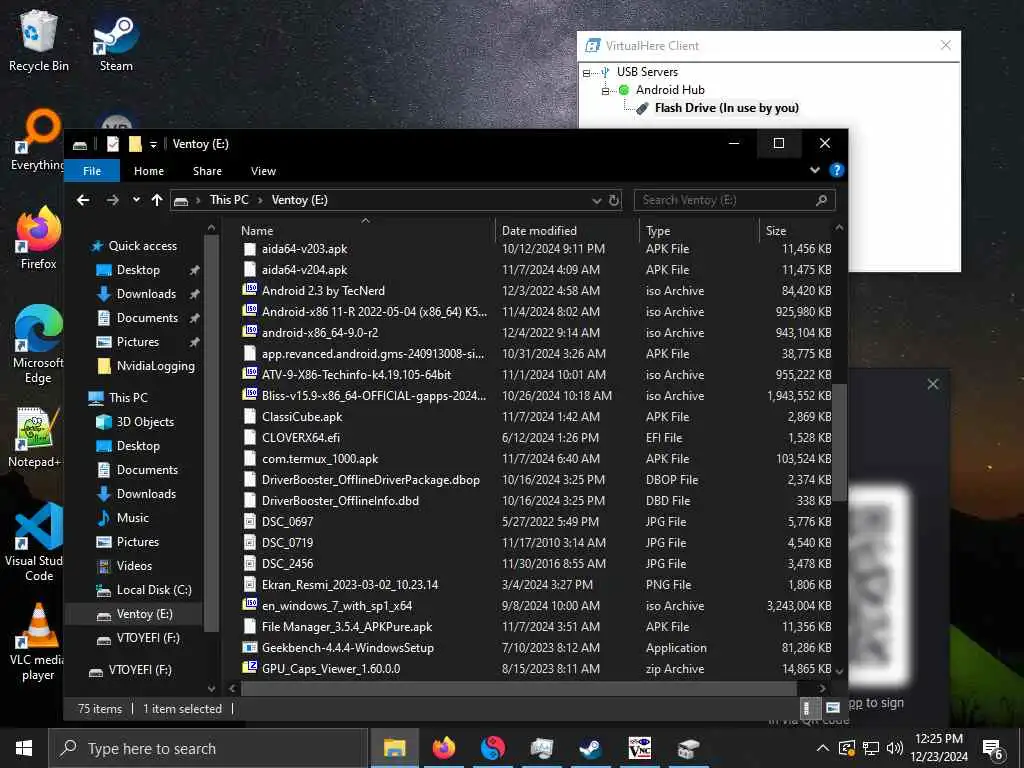This screenshot has width=1024, height=768.
Task: Open the recent locations dropdown arrow
Action: point(136,200)
